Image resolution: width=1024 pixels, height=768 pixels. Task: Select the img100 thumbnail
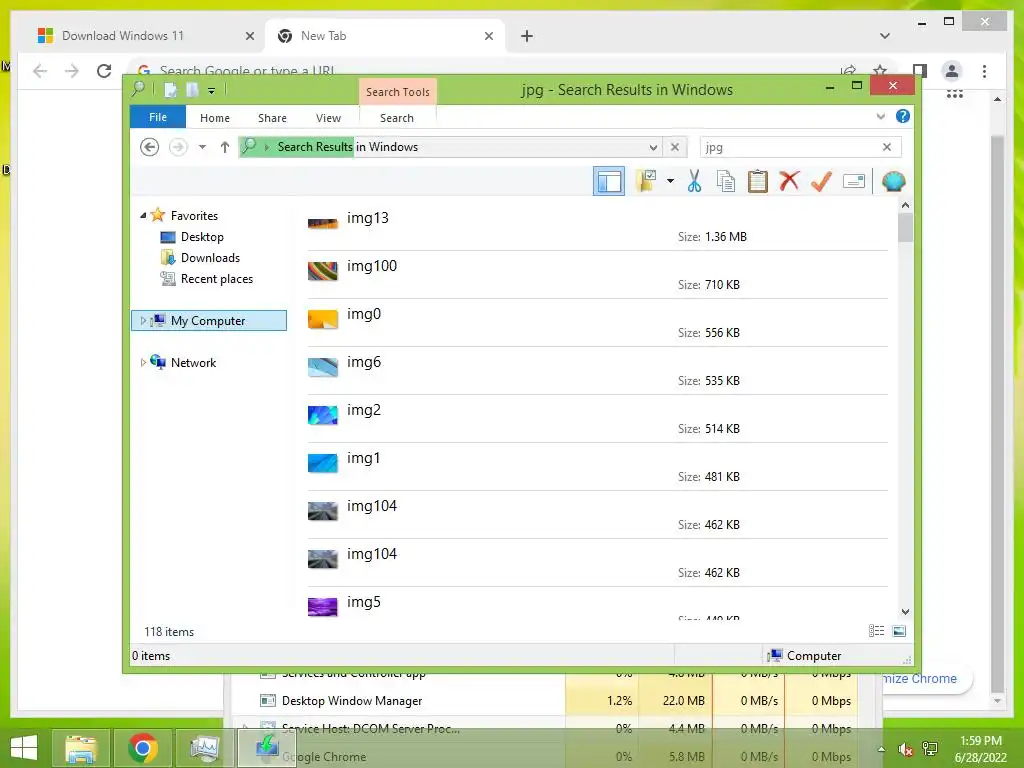click(x=323, y=270)
